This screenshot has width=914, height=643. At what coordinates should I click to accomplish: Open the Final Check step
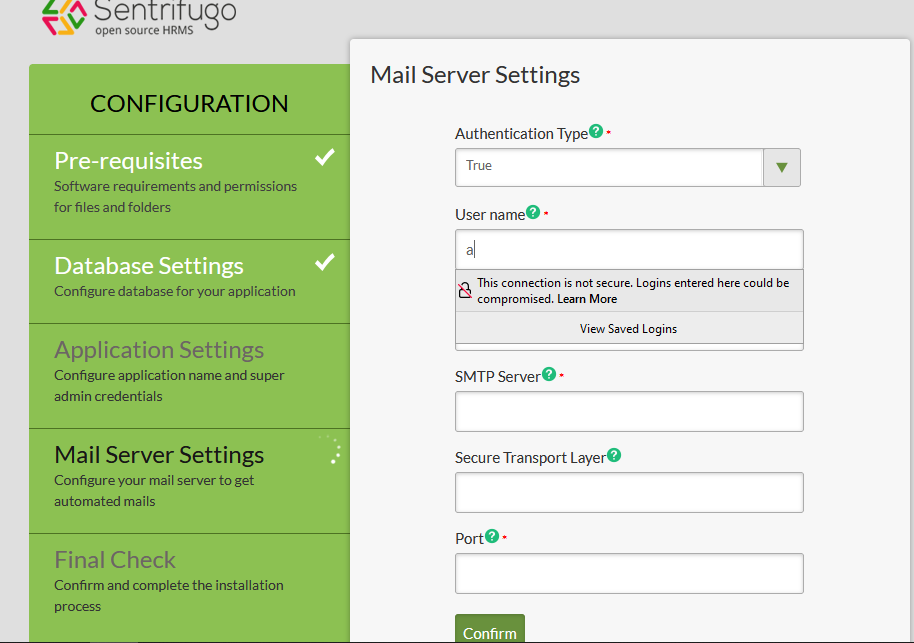115,560
